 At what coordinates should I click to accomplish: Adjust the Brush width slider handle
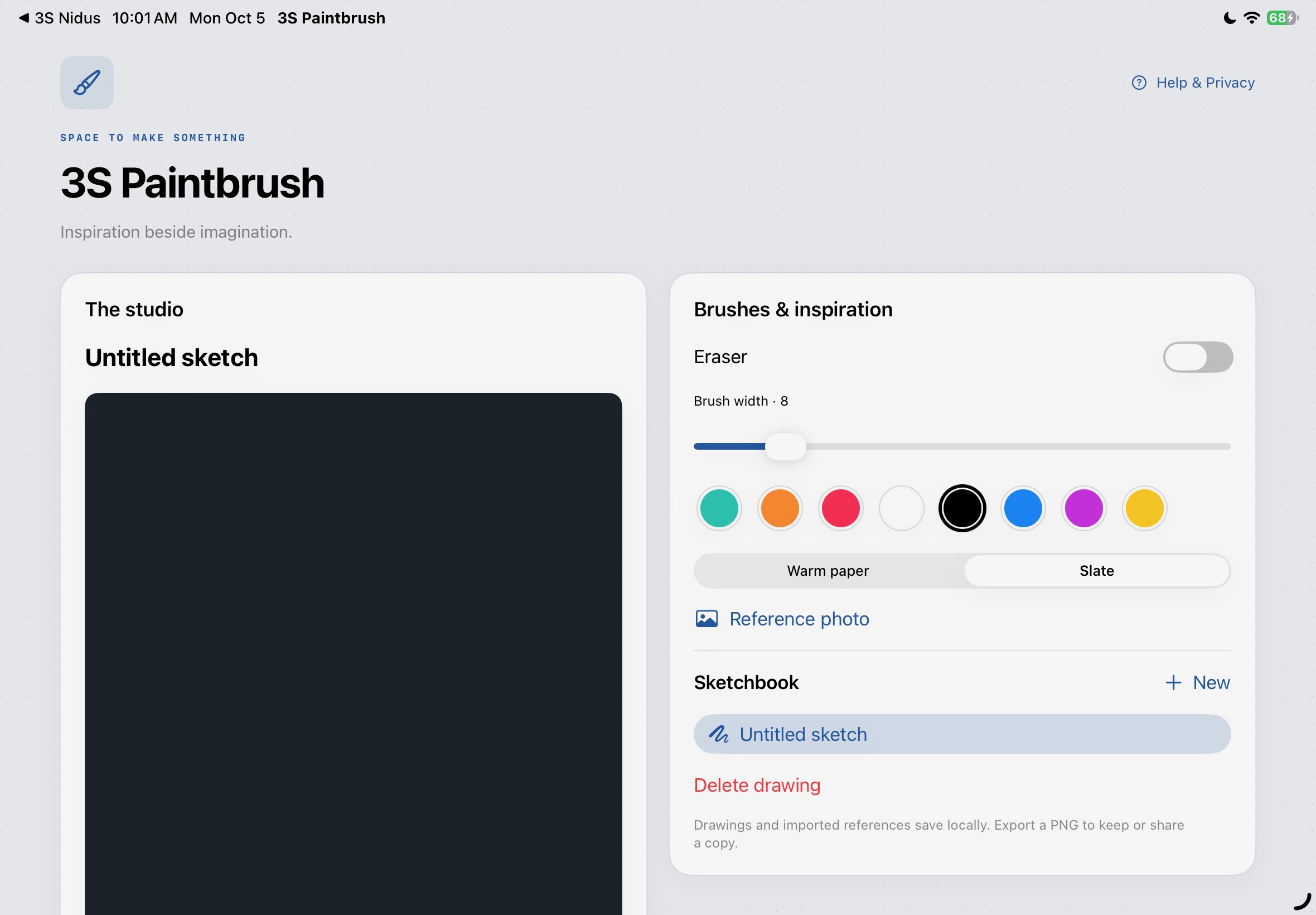point(786,446)
